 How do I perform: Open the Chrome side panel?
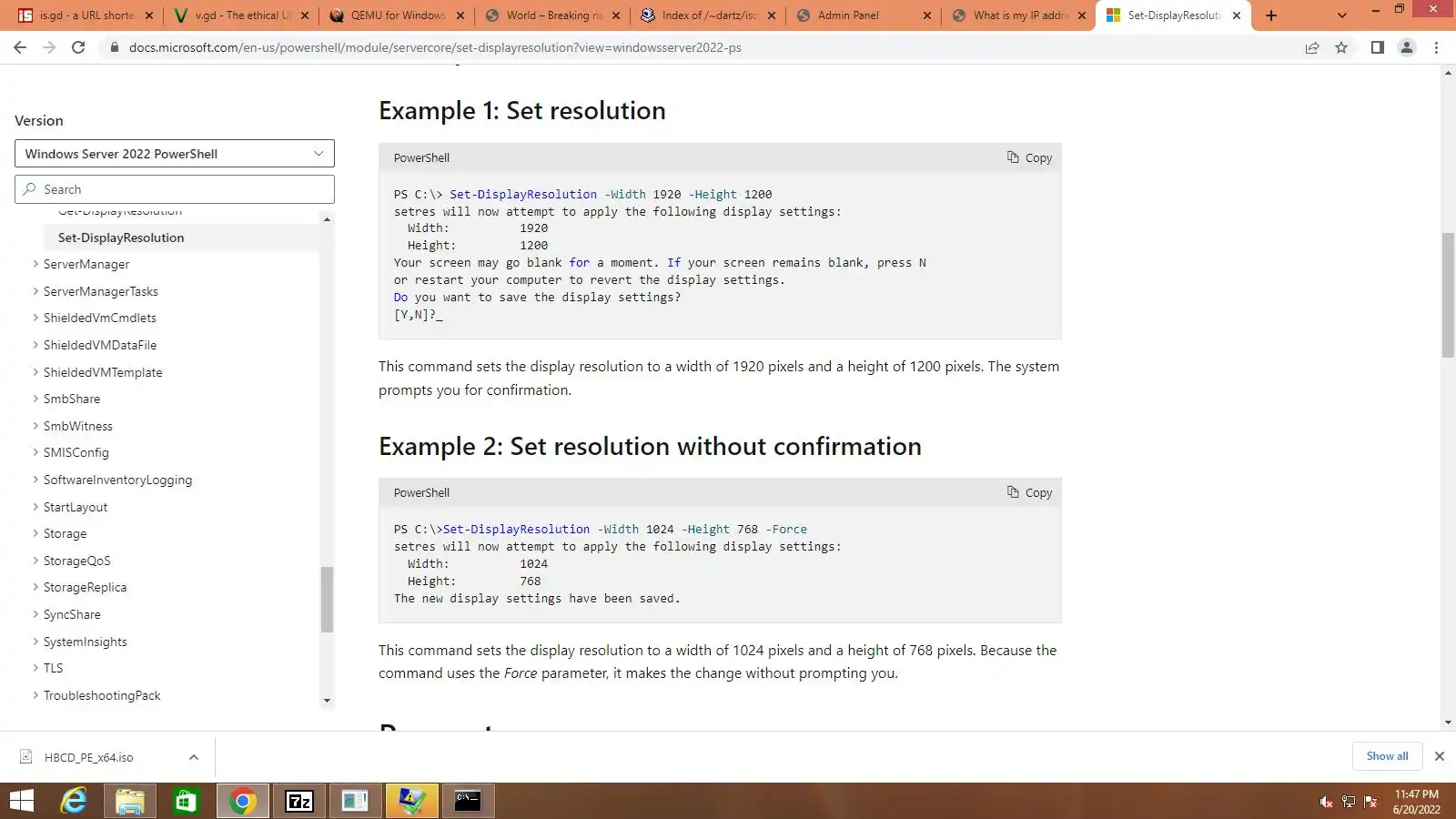click(1378, 47)
